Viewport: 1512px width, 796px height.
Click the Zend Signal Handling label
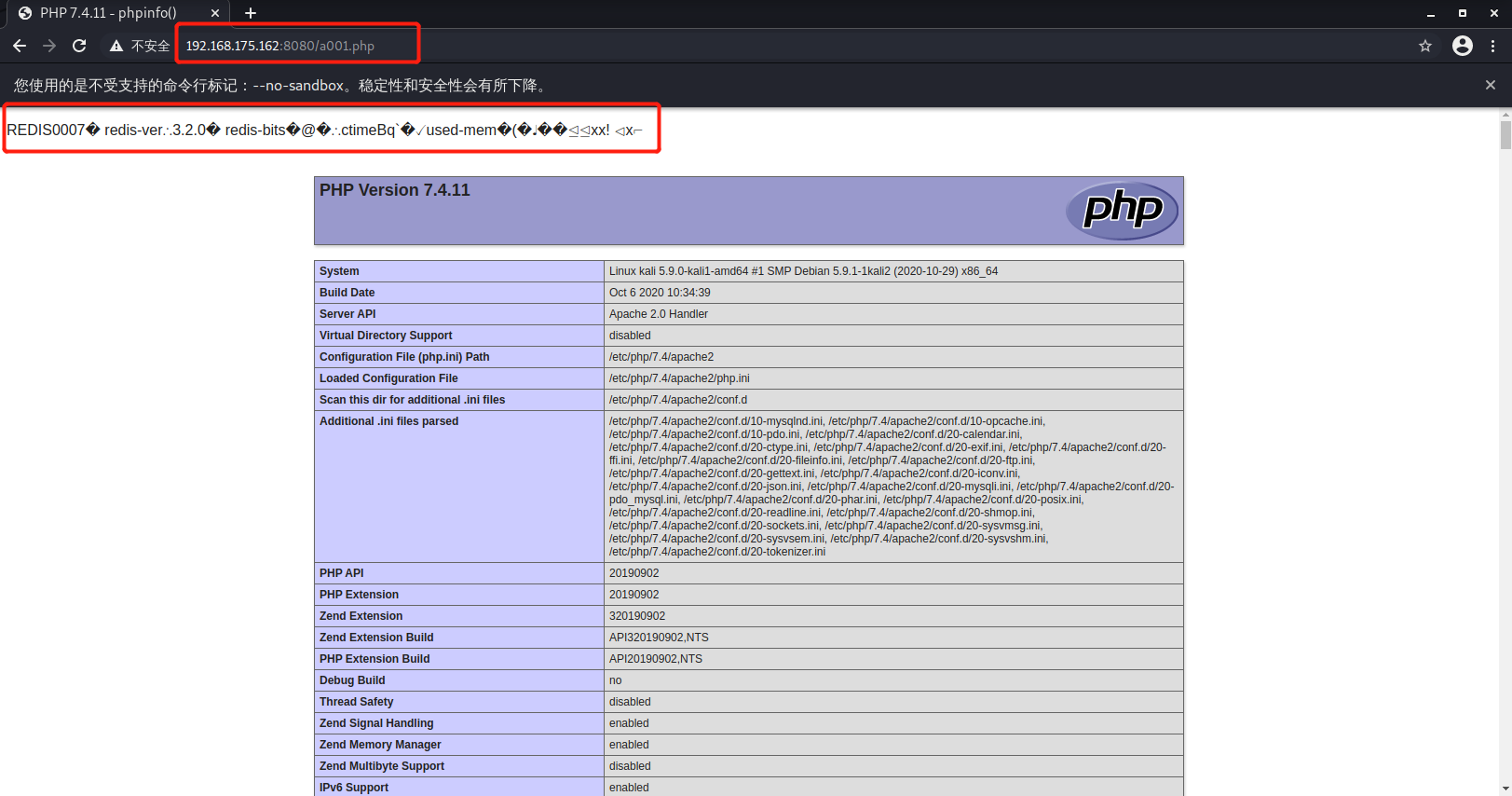pyautogui.click(x=376, y=723)
